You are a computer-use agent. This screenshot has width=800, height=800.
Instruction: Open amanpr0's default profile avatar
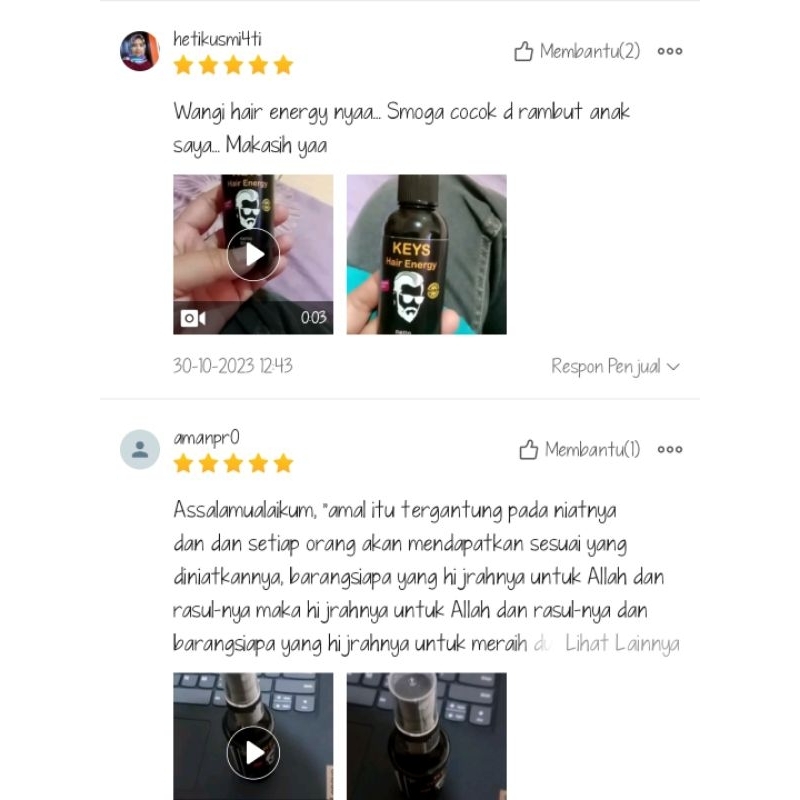(x=140, y=449)
